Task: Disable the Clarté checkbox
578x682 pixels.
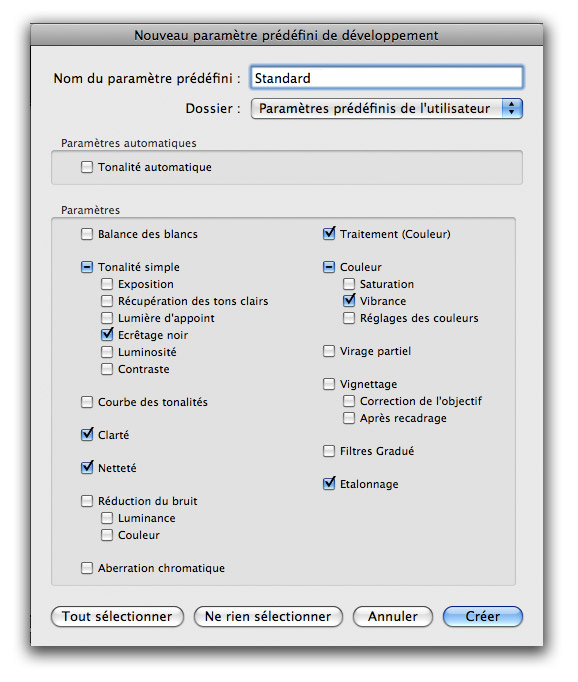Action: pyautogui.click(x=87, y=435)
